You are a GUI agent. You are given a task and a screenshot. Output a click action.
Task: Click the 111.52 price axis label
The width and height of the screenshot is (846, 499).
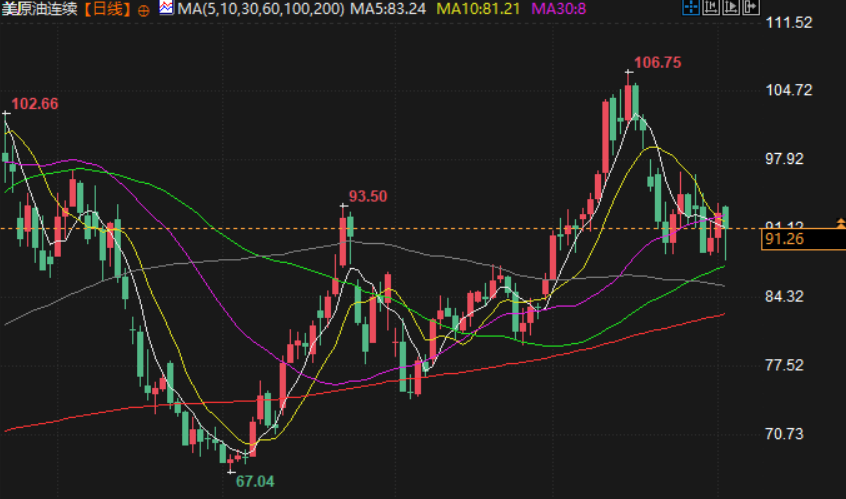click(789, 23)
